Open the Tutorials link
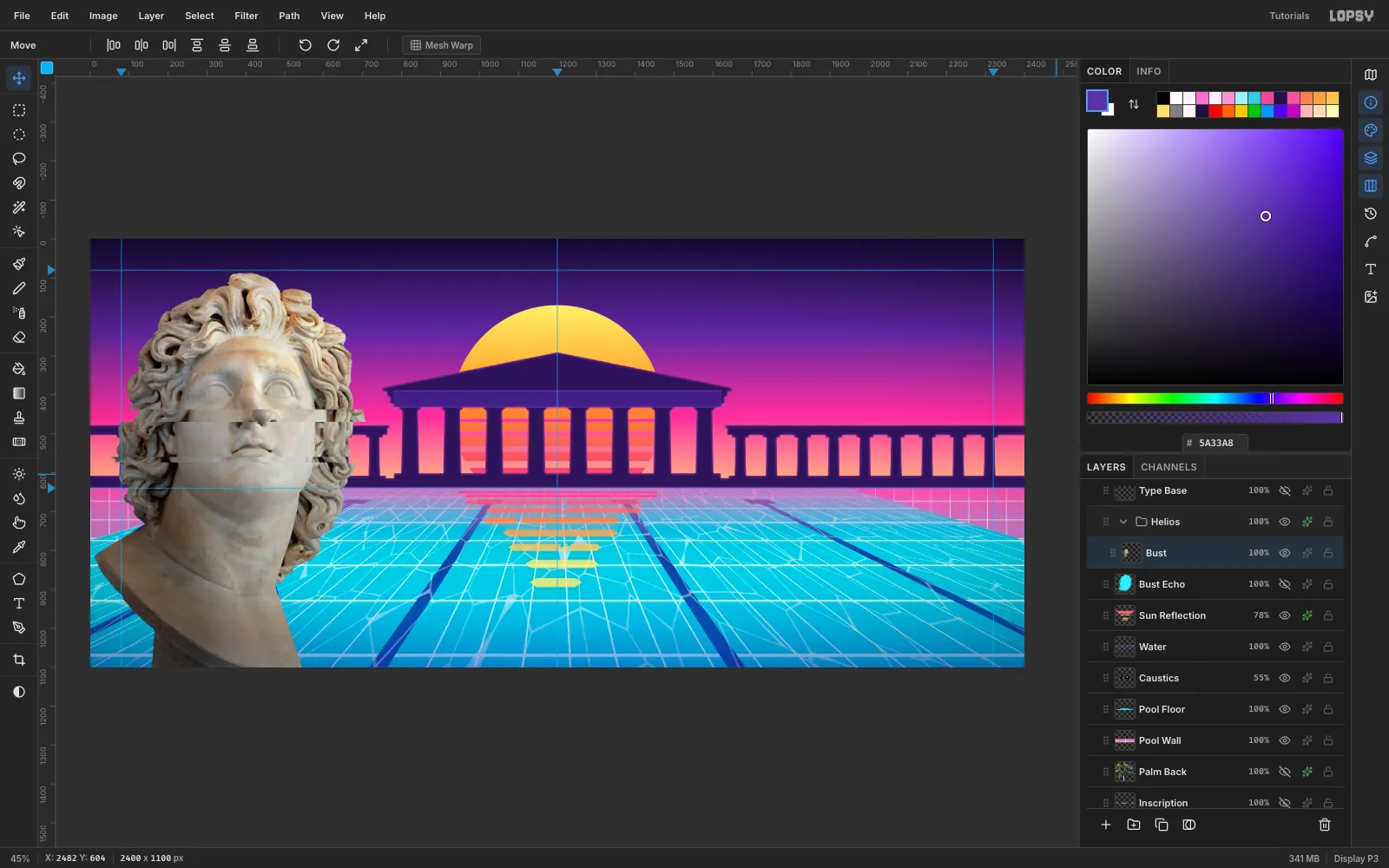Viewport: 1389px width, 868px height. (x=1289, y=16)
